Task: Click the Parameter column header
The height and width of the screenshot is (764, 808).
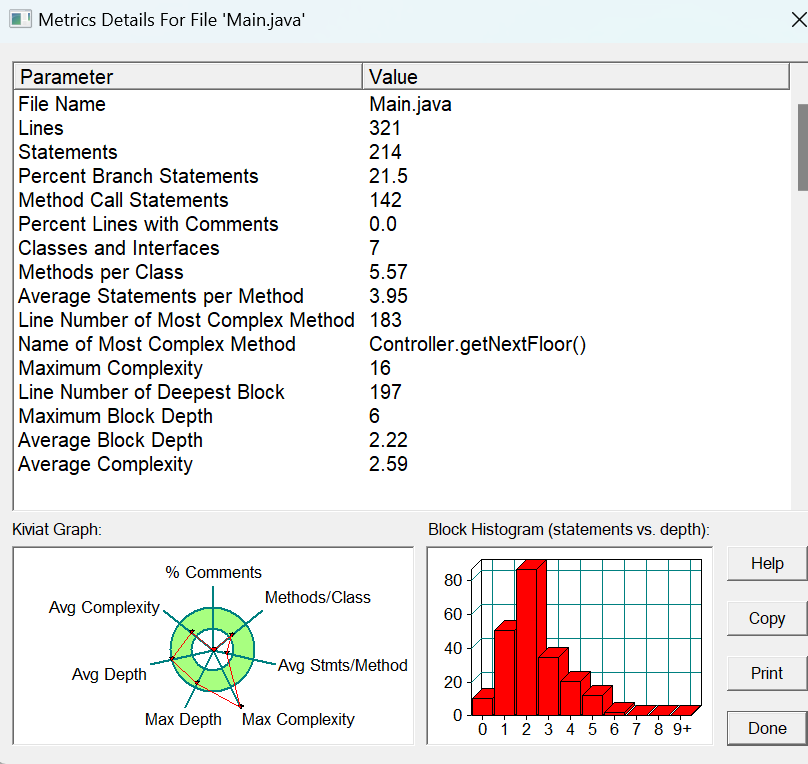Action: click(x=188, y=77)
